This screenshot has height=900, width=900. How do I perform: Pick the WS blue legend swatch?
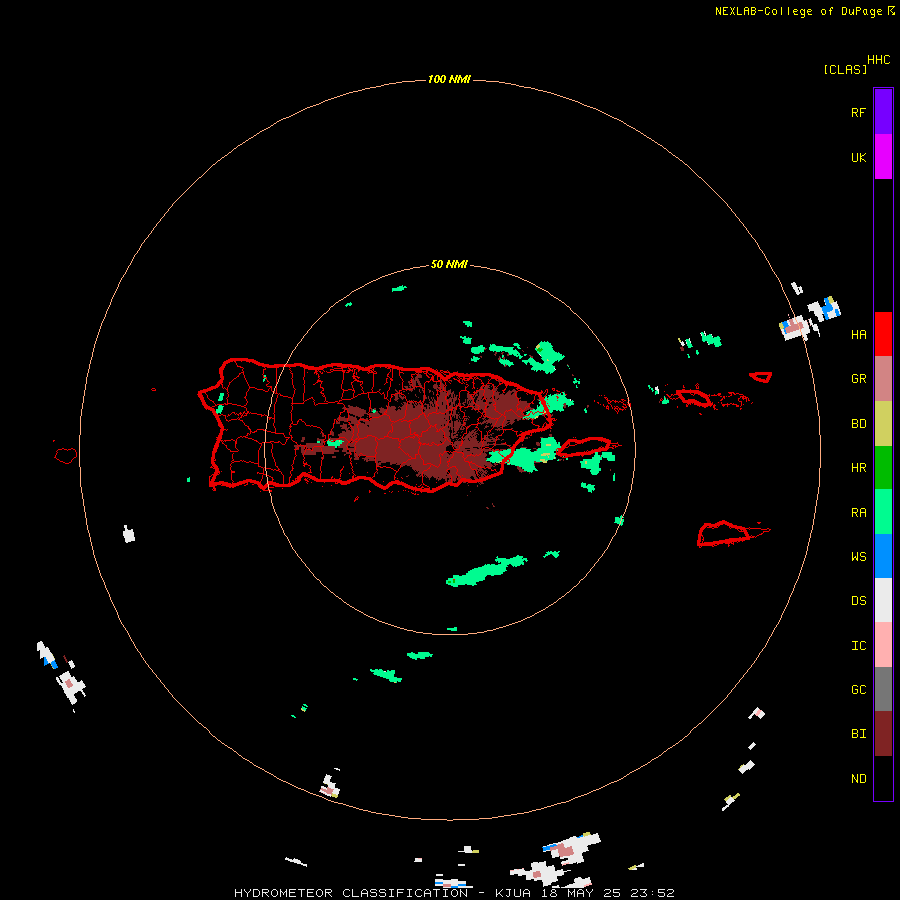click(x=883, y=556)
